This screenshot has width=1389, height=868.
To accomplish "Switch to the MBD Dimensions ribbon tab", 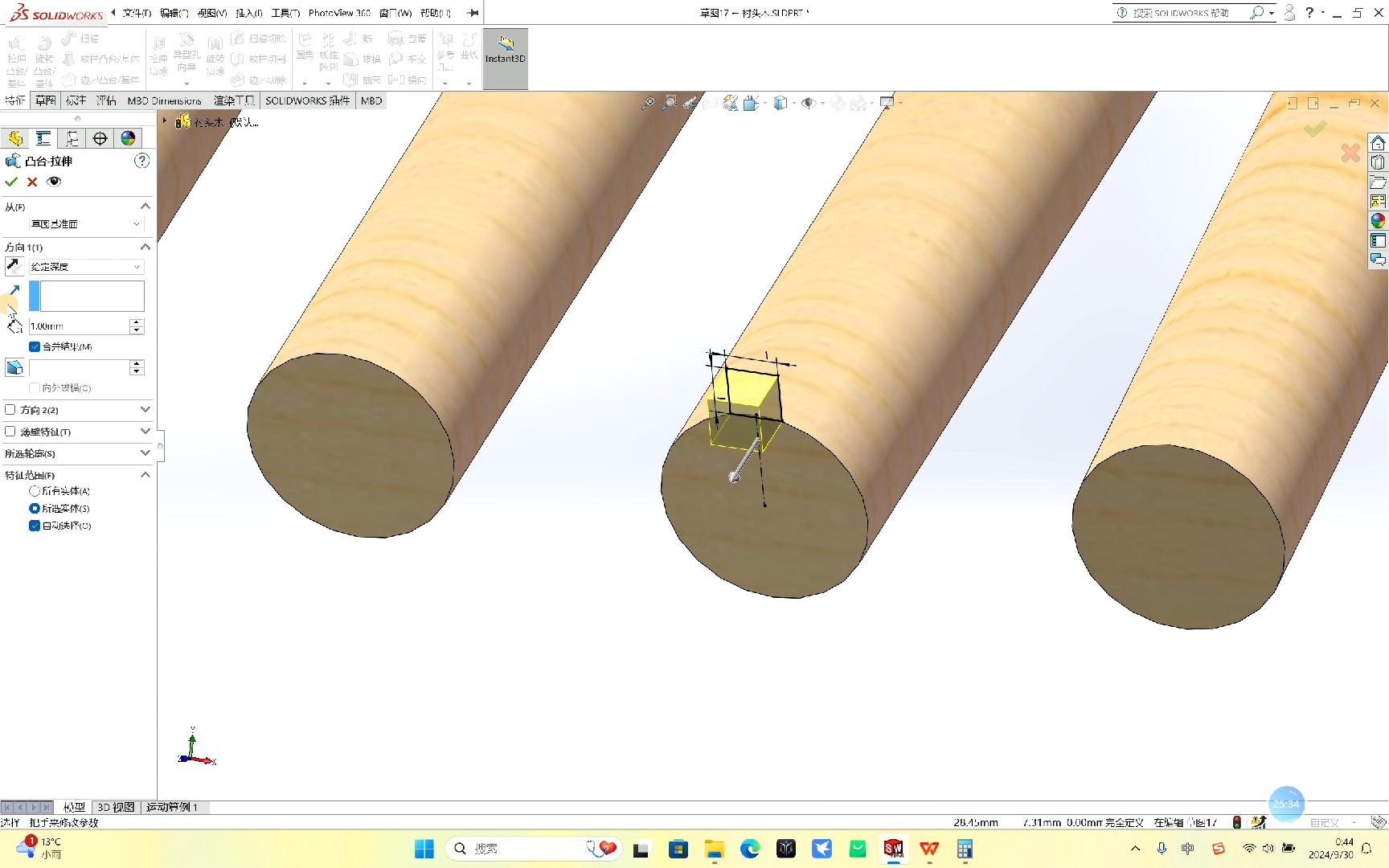I will click(x=164, y=100).
